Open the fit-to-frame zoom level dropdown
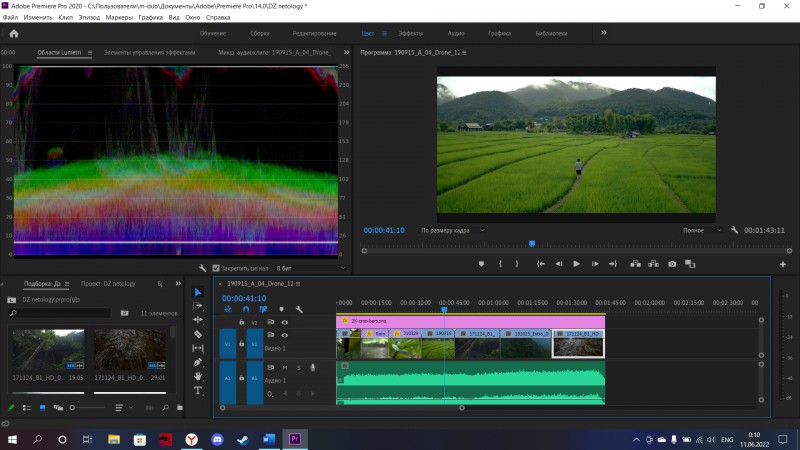800x450 pixels. click(x=452, y=230)
